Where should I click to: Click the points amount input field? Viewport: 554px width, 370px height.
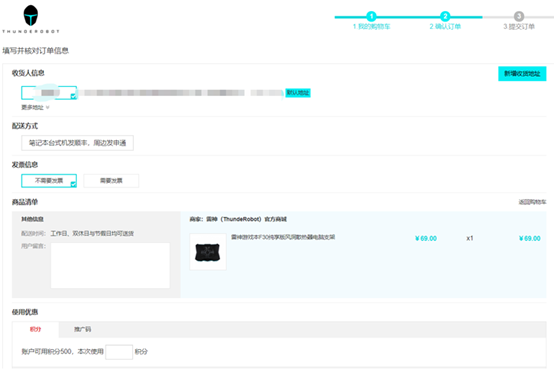(119, 352)
